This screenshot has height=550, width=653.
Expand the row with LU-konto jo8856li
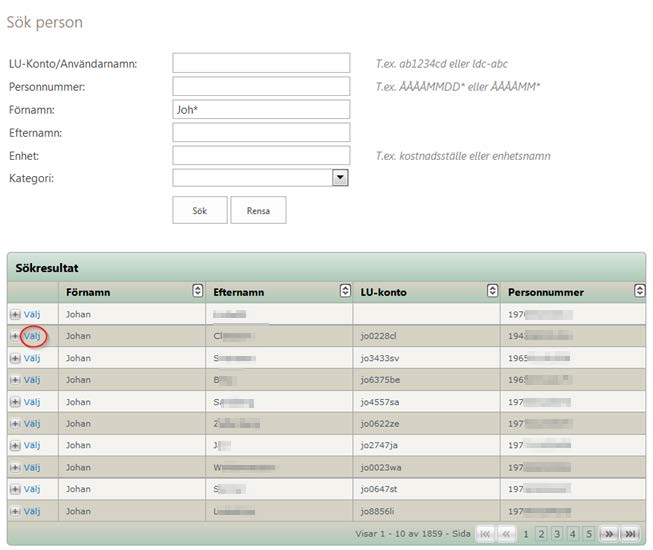(x=15, y=511)
